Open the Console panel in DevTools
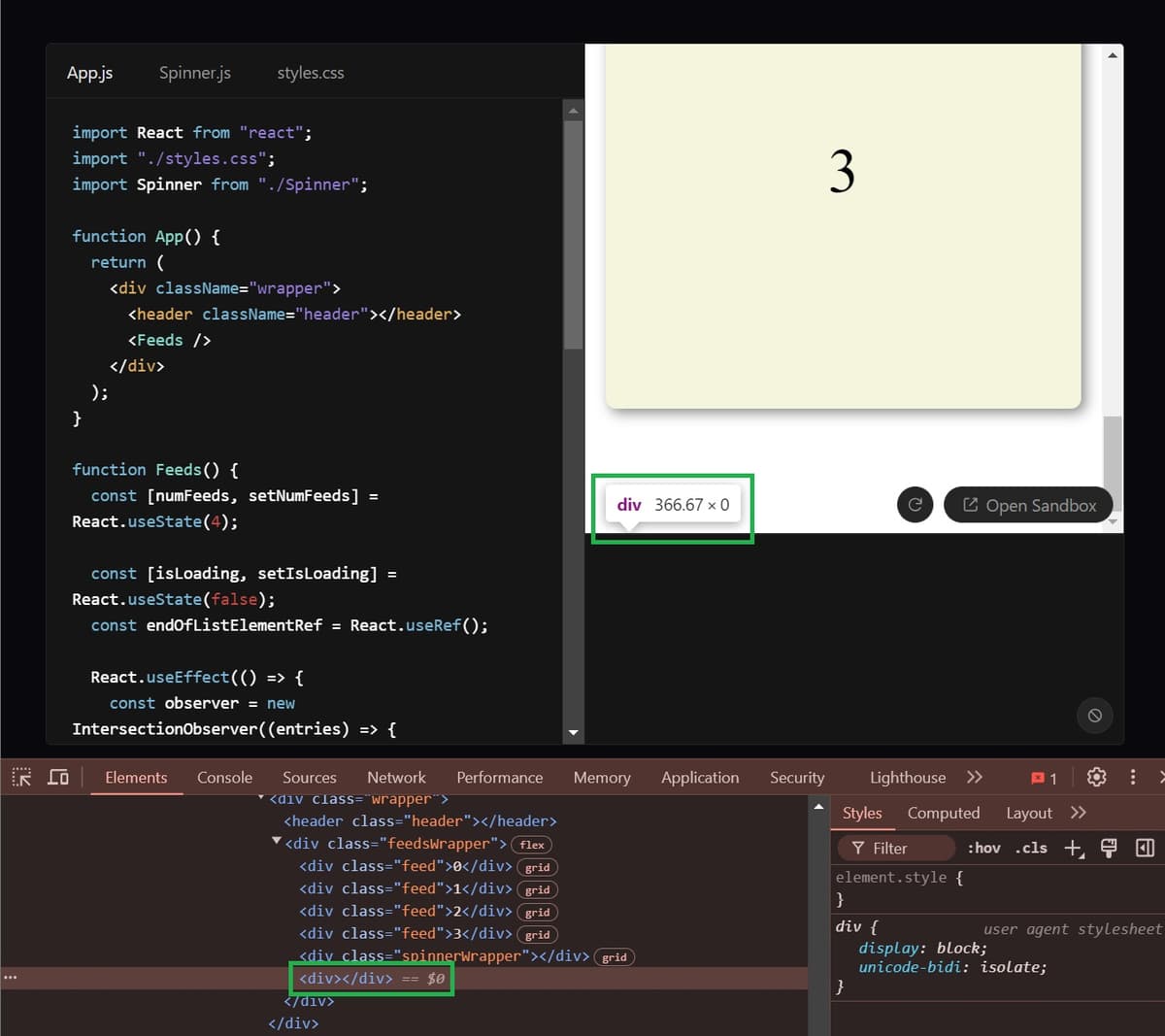Screen dimensions: 1165x1036 tap(224, 777)
